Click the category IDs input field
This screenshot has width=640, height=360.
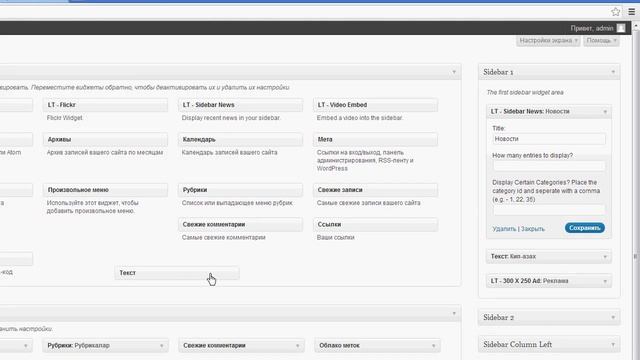coord(549,210)
